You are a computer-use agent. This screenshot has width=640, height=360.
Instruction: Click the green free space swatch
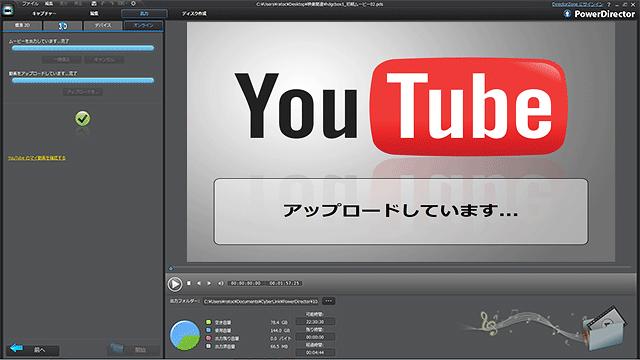pos(209,322)
